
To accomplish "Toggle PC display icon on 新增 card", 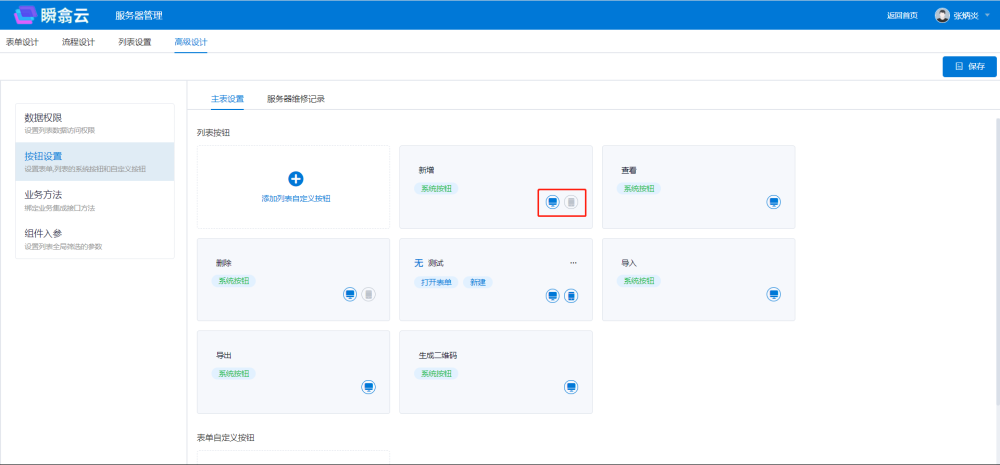I will coord(553,202).
